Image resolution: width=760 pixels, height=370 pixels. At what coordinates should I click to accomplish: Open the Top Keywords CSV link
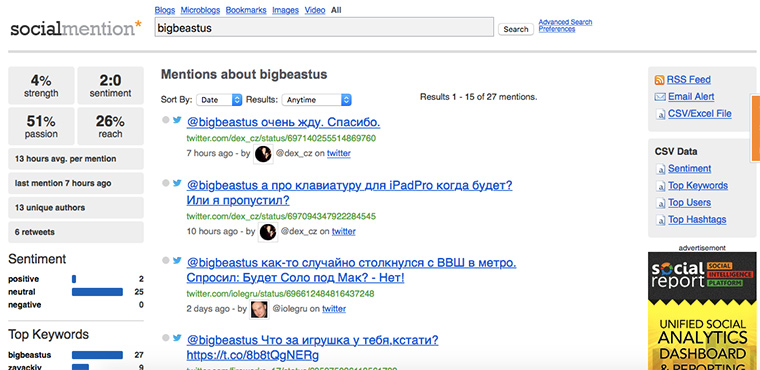[698, 186]
